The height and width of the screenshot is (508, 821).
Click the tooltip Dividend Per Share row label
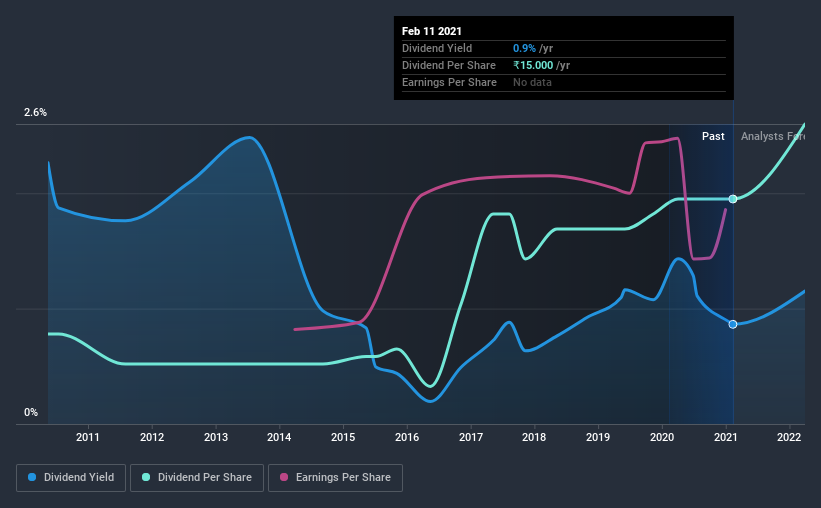449,65
